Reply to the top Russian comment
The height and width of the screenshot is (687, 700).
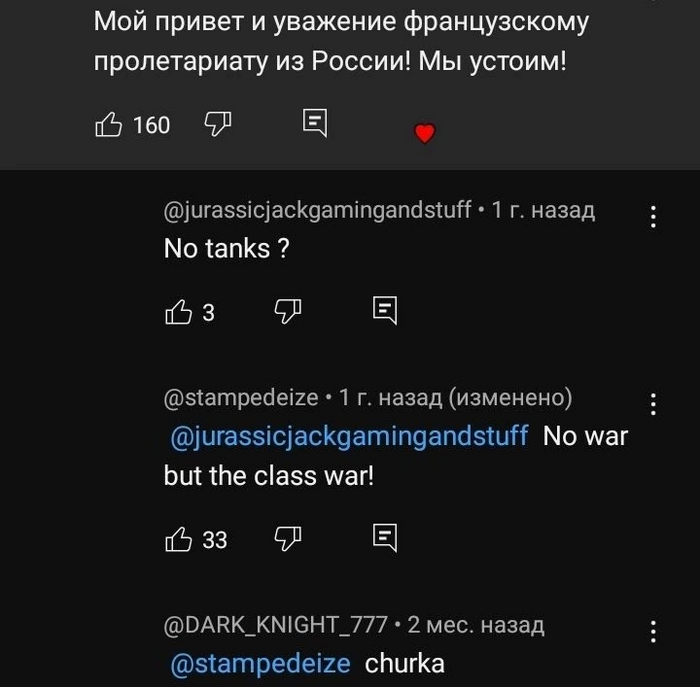314,125
